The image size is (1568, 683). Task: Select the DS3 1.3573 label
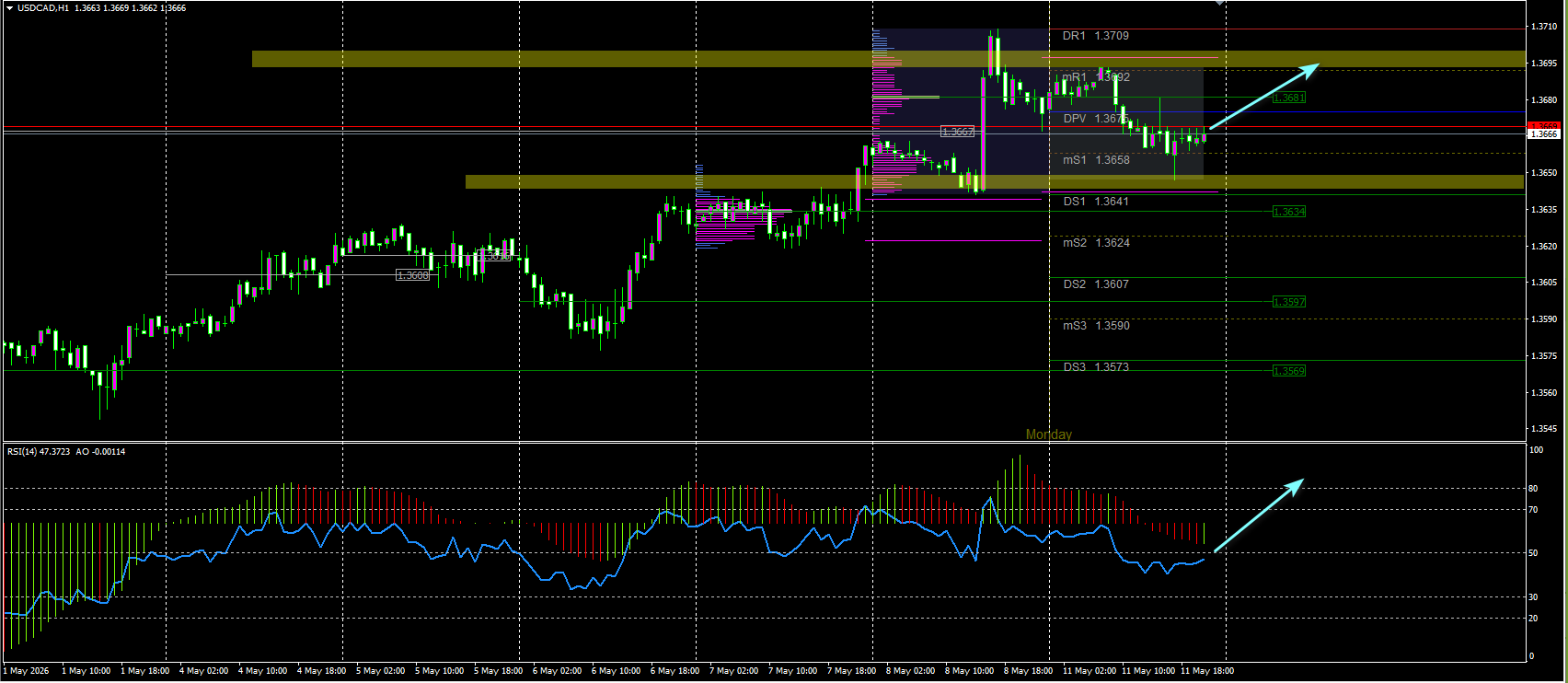[x=1096, y=367]
